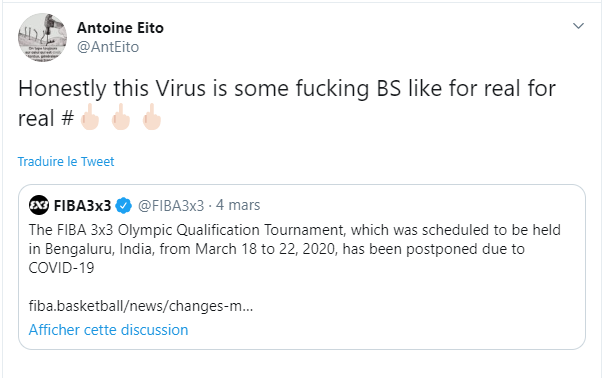Open the @FIBA3x3 handle in quoted tweet
The image size is (602, 378).
point(171,206)
